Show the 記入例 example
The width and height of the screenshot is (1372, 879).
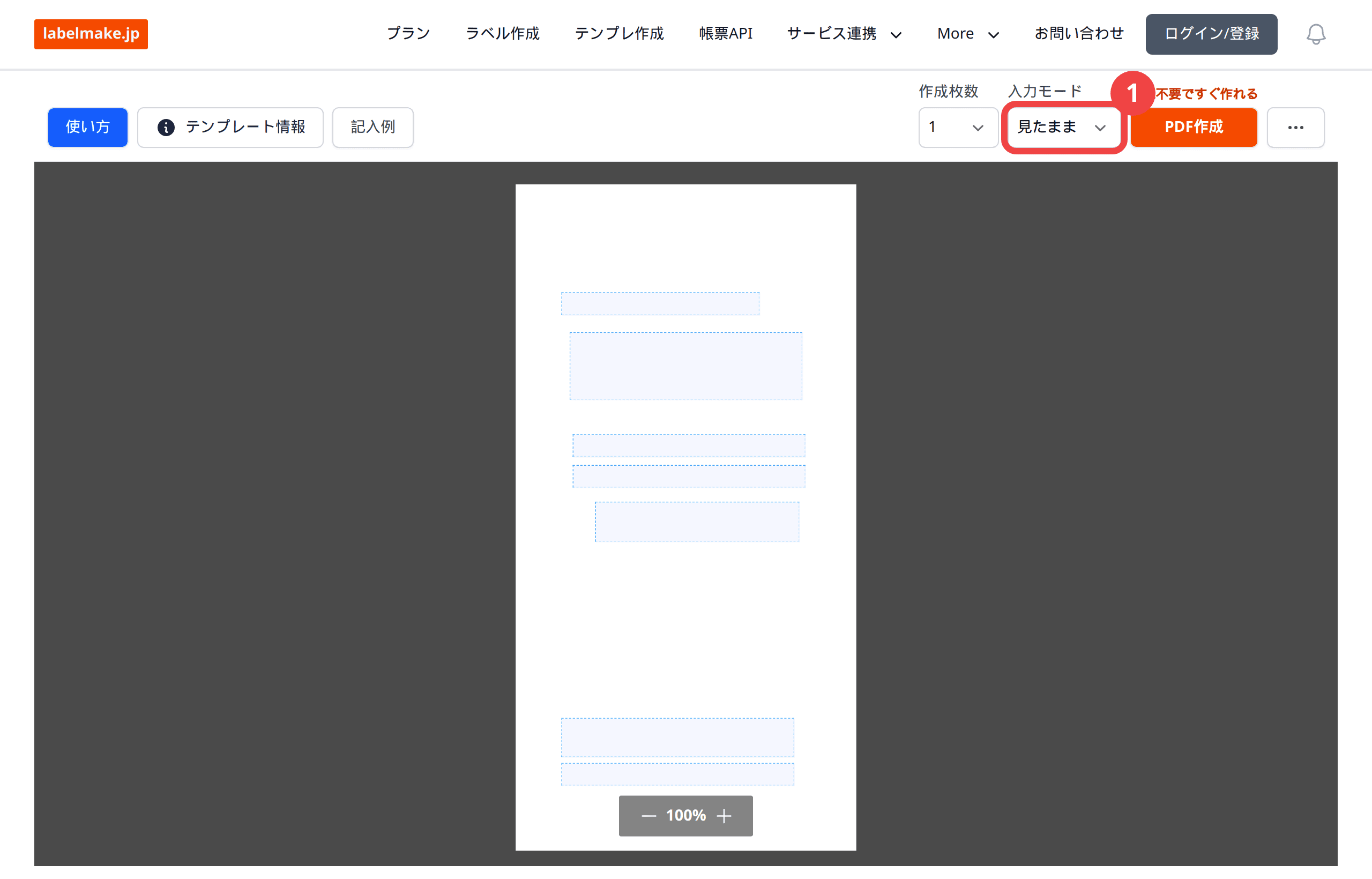click(372, 126)
